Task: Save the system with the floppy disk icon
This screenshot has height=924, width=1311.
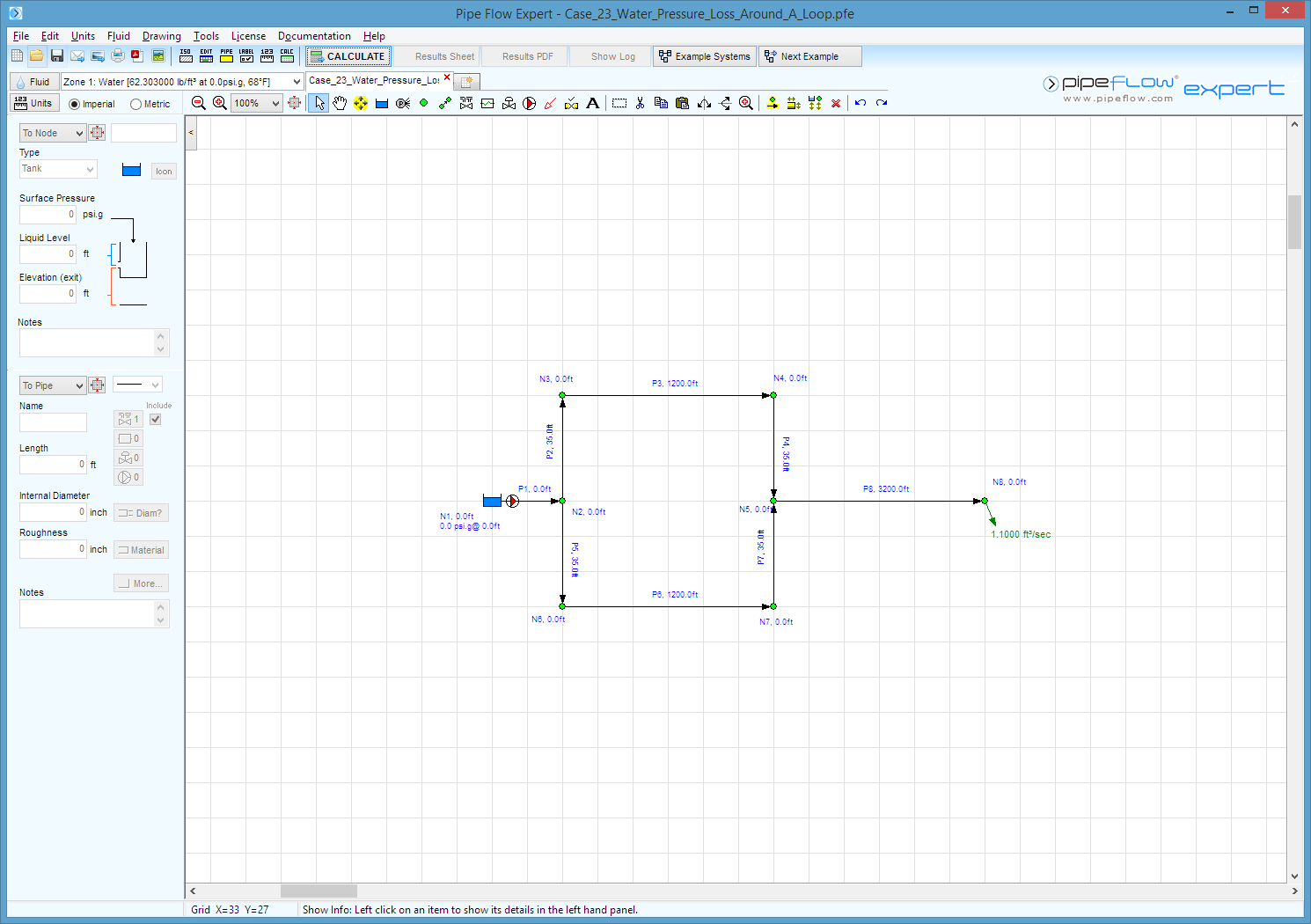Action: (x=57, y=55)
